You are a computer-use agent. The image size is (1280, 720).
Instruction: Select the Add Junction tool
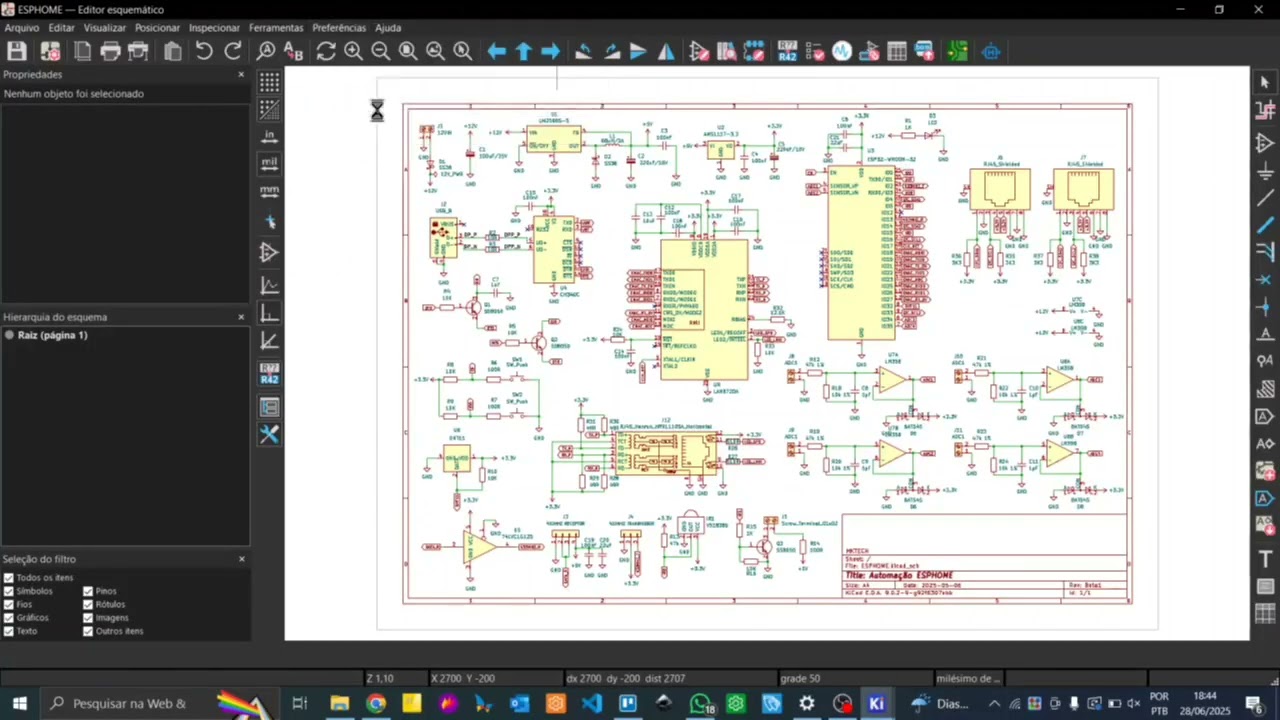tap(1265, 307)
